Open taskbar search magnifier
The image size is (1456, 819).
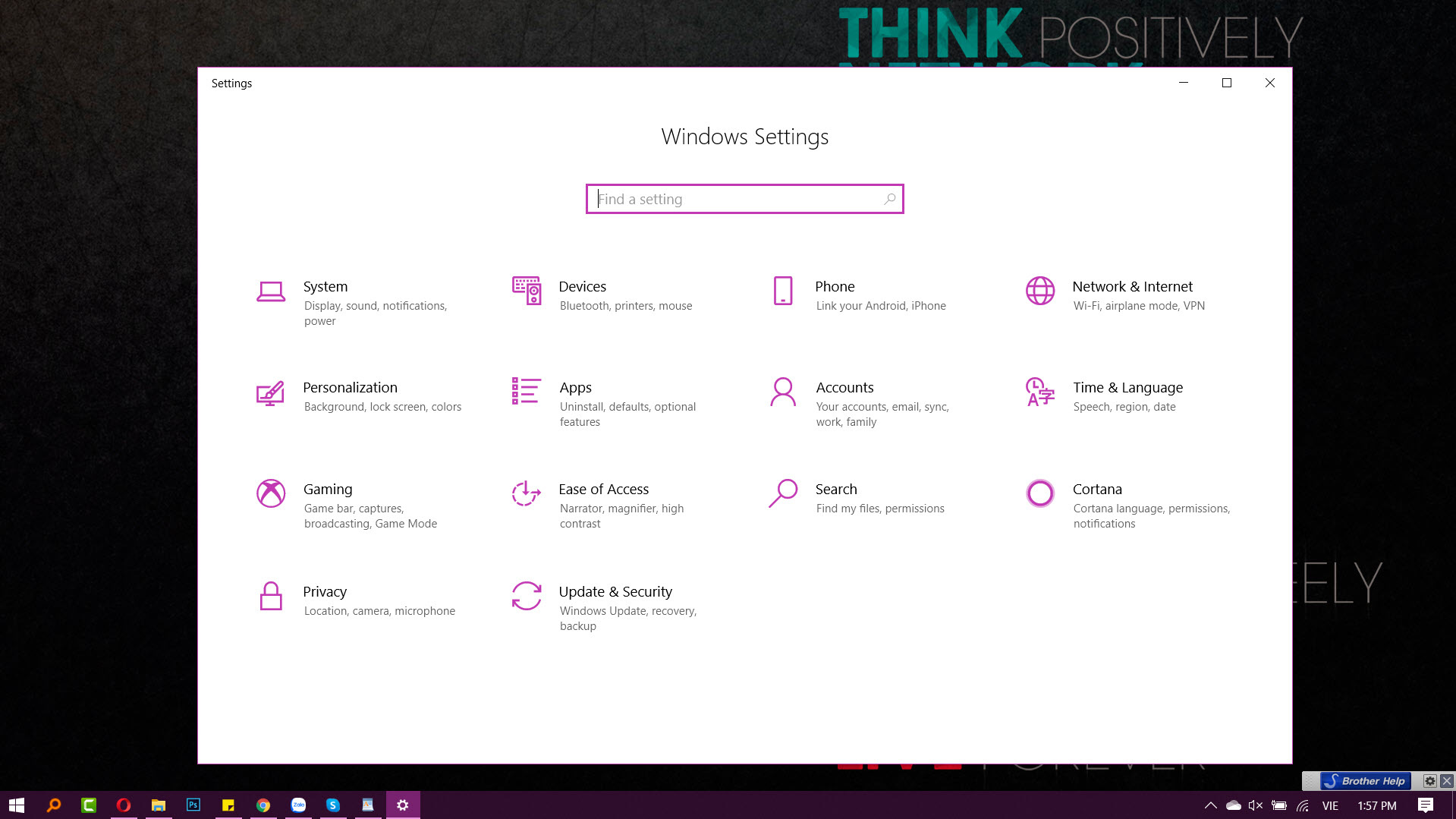[54, 805]
